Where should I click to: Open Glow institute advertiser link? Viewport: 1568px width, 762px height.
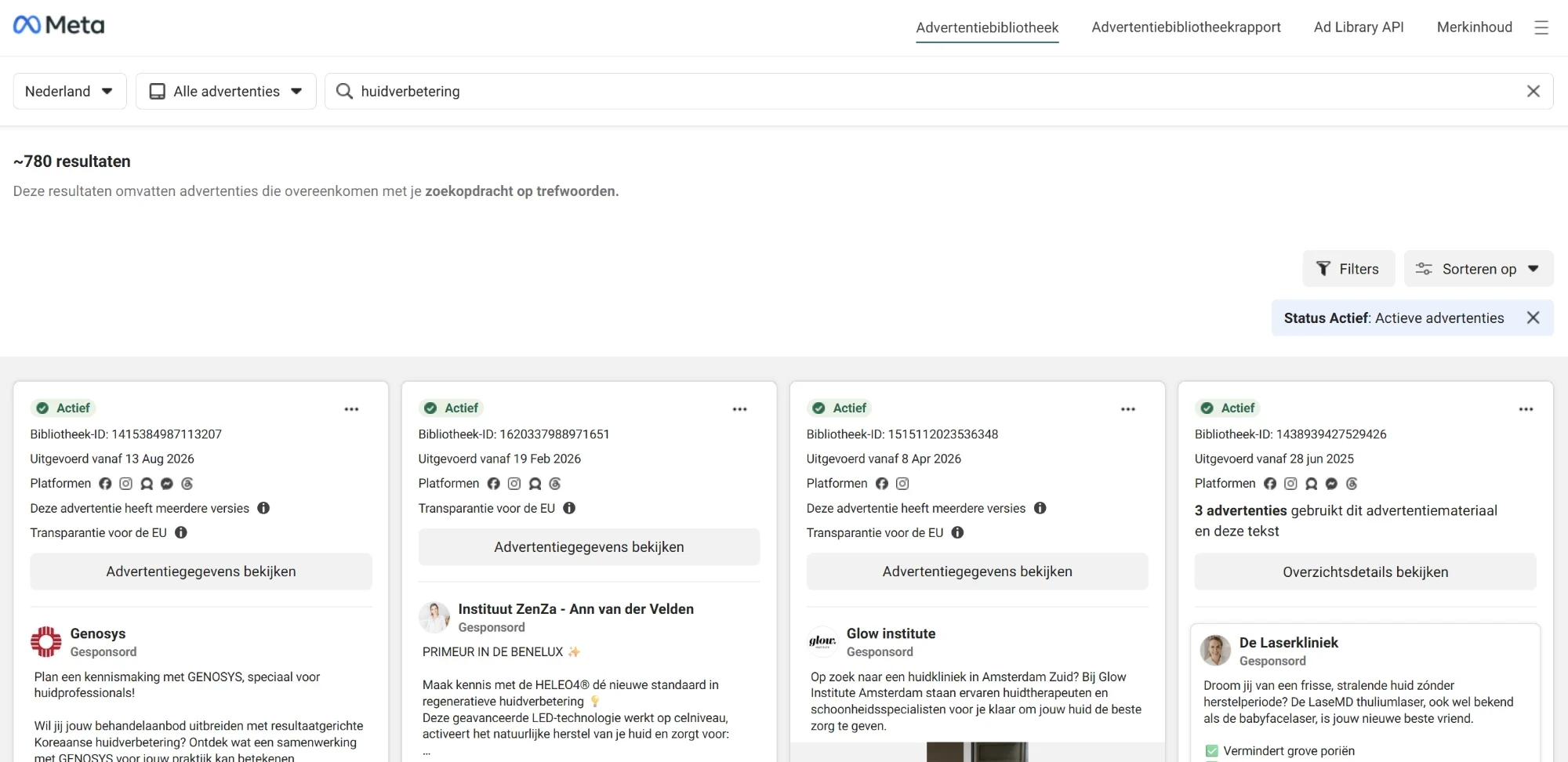(891, 633)
